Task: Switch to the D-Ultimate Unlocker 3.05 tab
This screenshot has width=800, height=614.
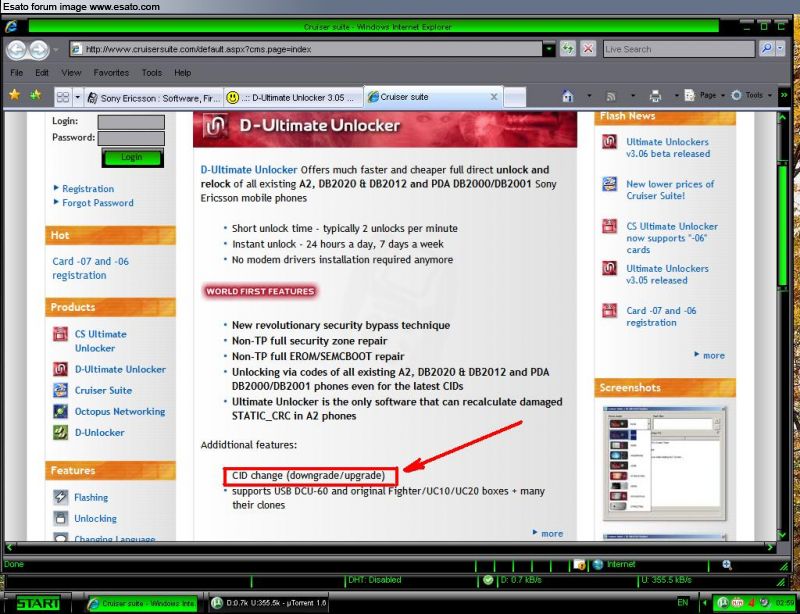Action: pos(293,97)
